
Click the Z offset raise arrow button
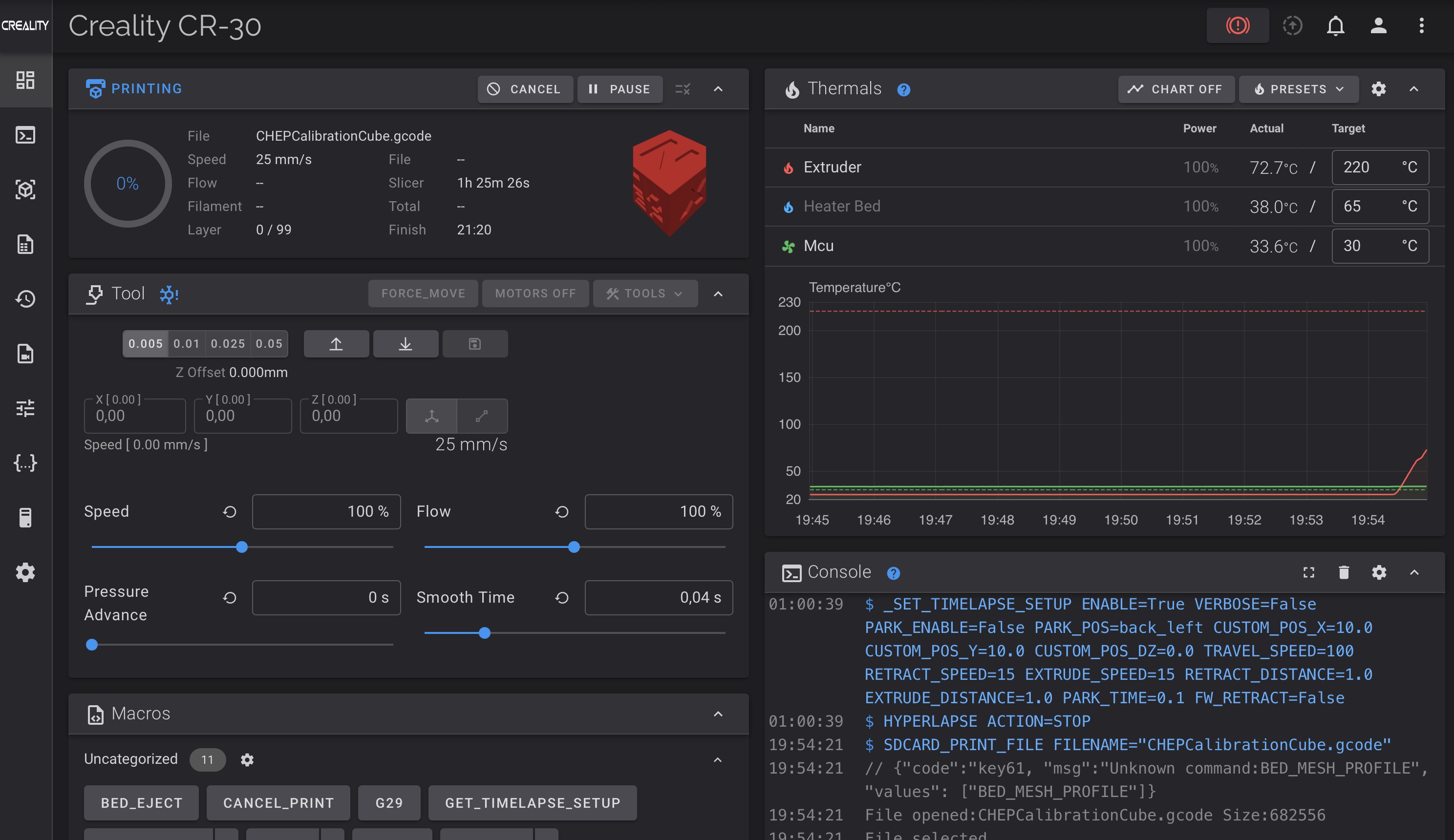point(336,344)
